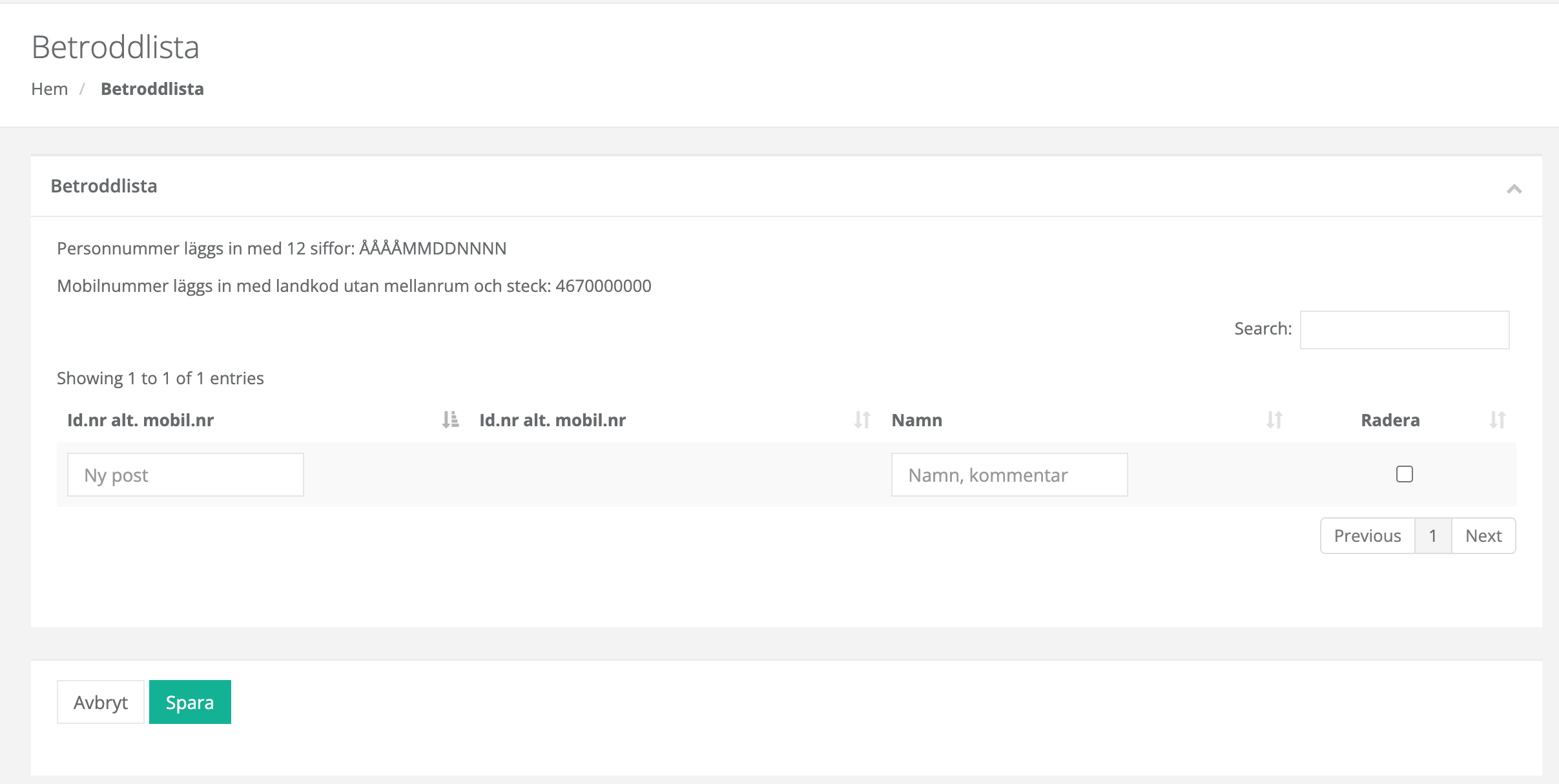This screenshot has height=784, width=1559.
Task: Tick the Radera checkbox in the row
Action: (1404, 474)
